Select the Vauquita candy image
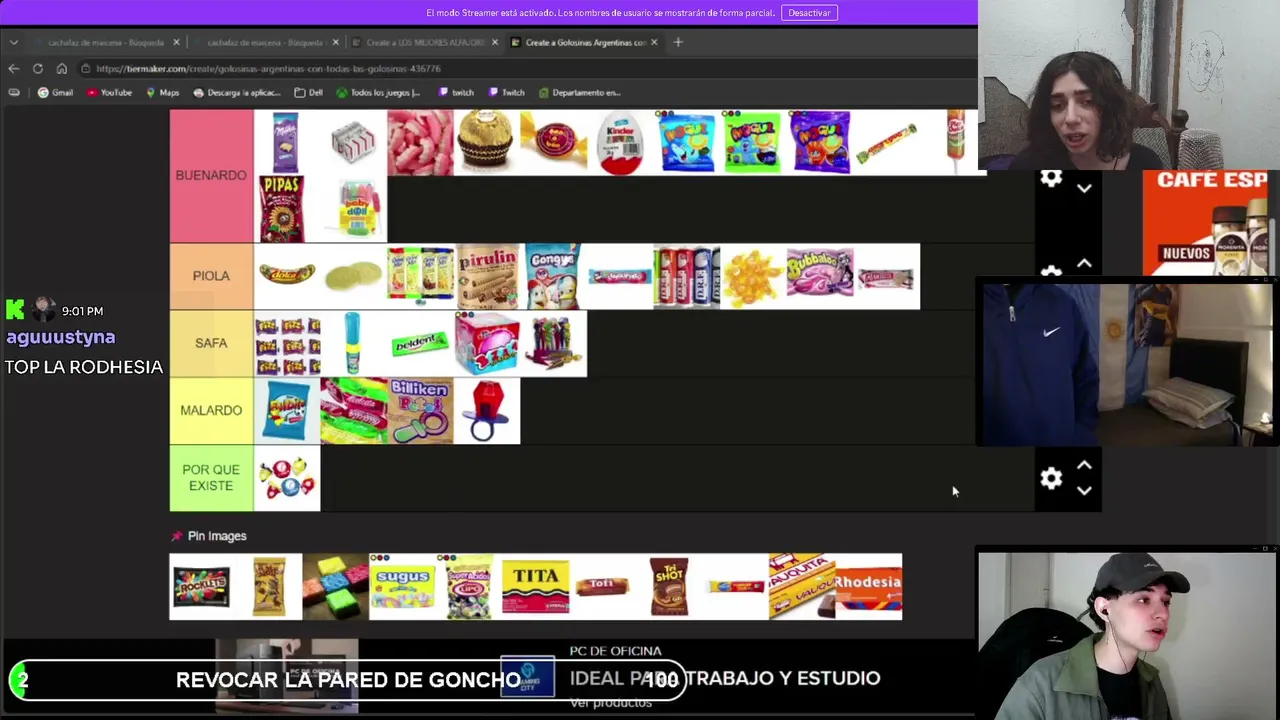The height and width of the screenshot is (720, 1280). pyautogui.click(x=802, y=587)
